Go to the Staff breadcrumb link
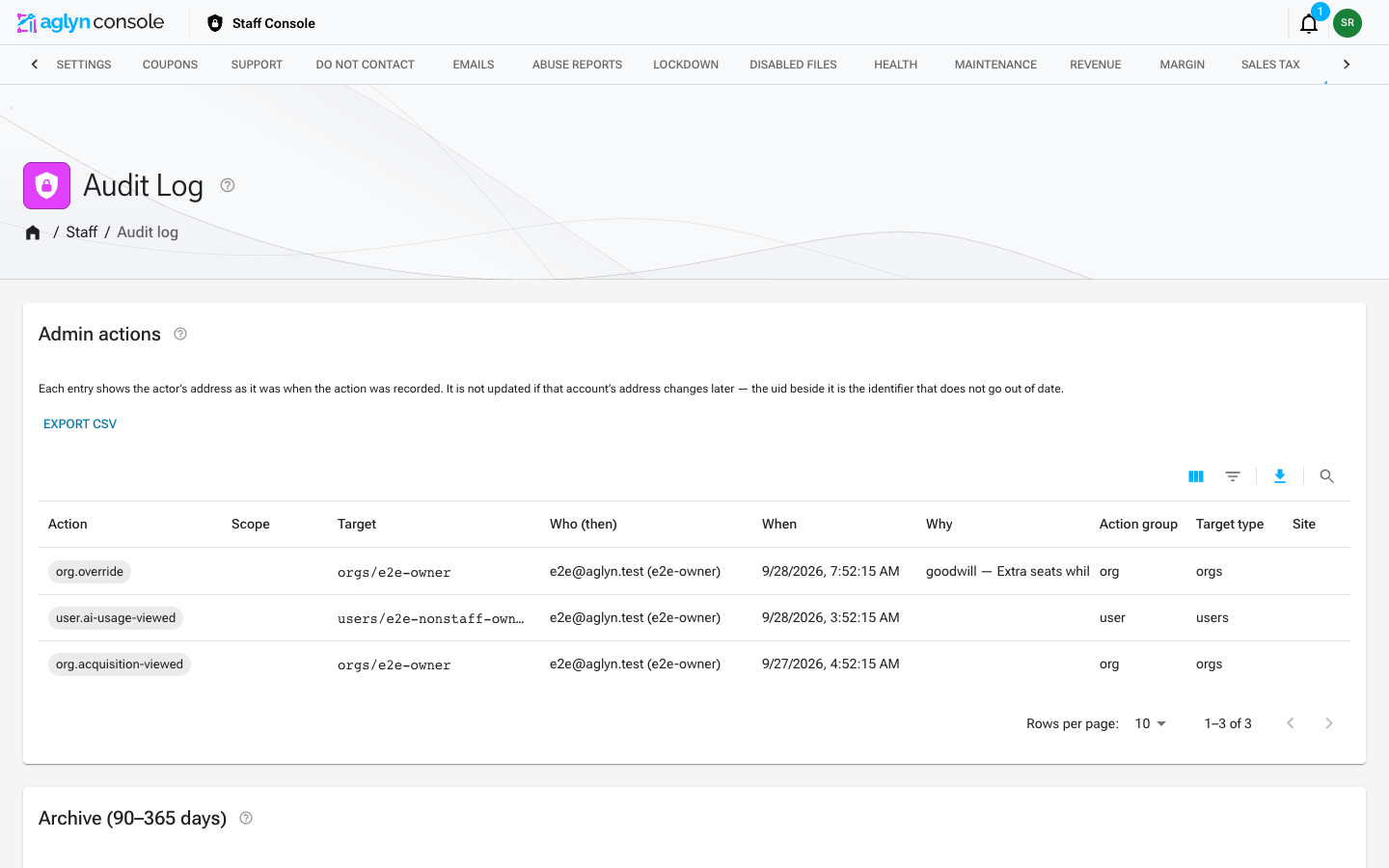 point(81,232)
